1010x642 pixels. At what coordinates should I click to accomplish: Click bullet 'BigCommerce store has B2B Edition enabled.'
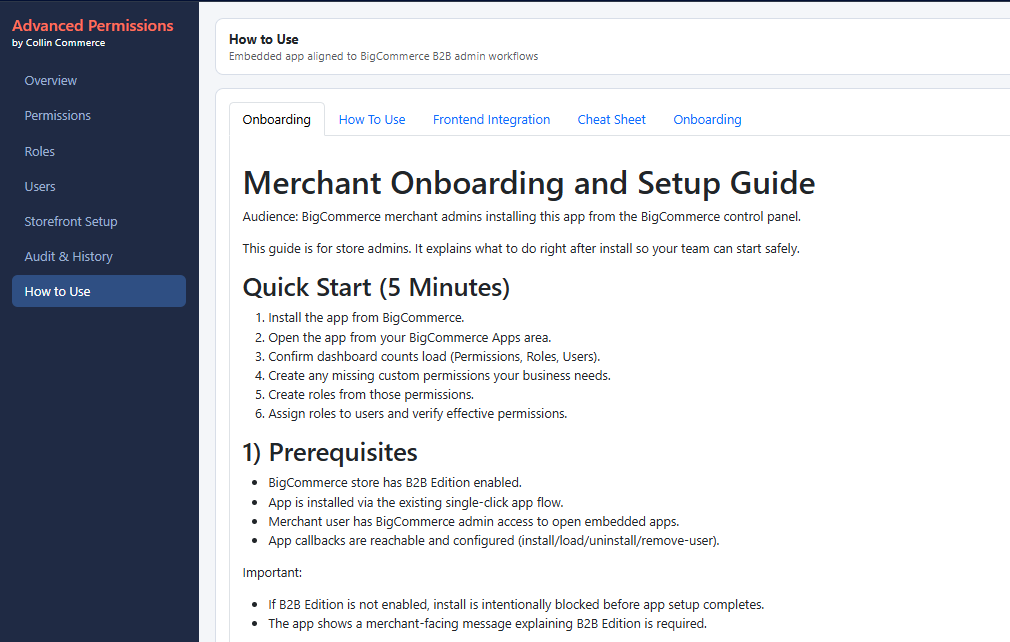tap(395, 483)
